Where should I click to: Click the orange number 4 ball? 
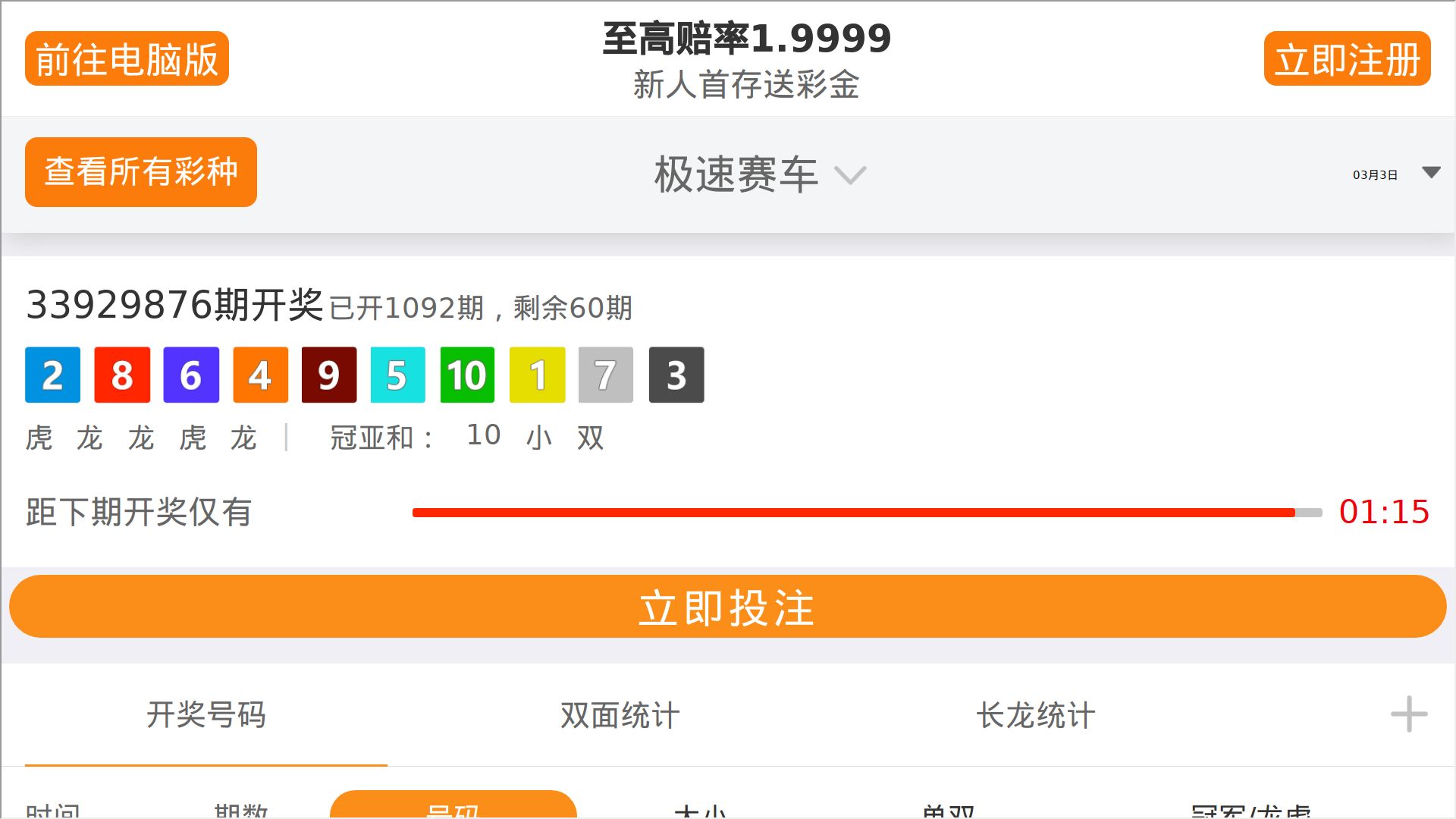[260, 375]
